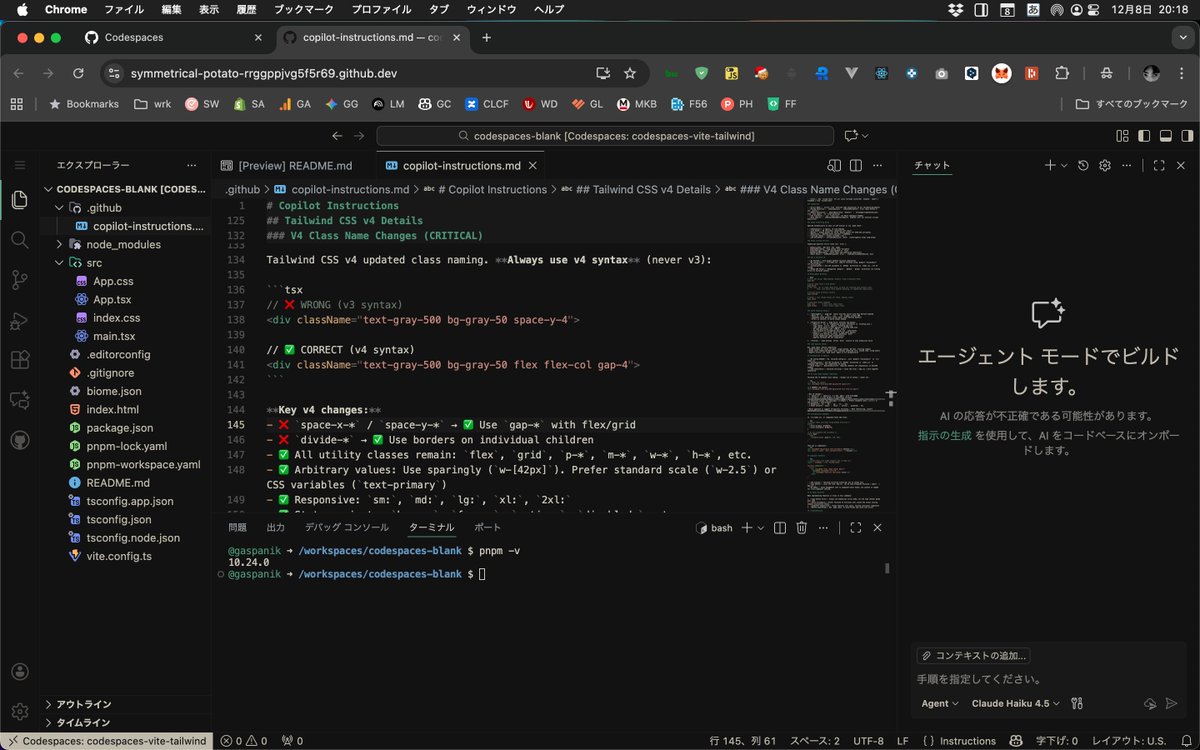Toggle the secondary sidebar visibility
This screenshot has width=1200, height=750.
point(1186,135)
